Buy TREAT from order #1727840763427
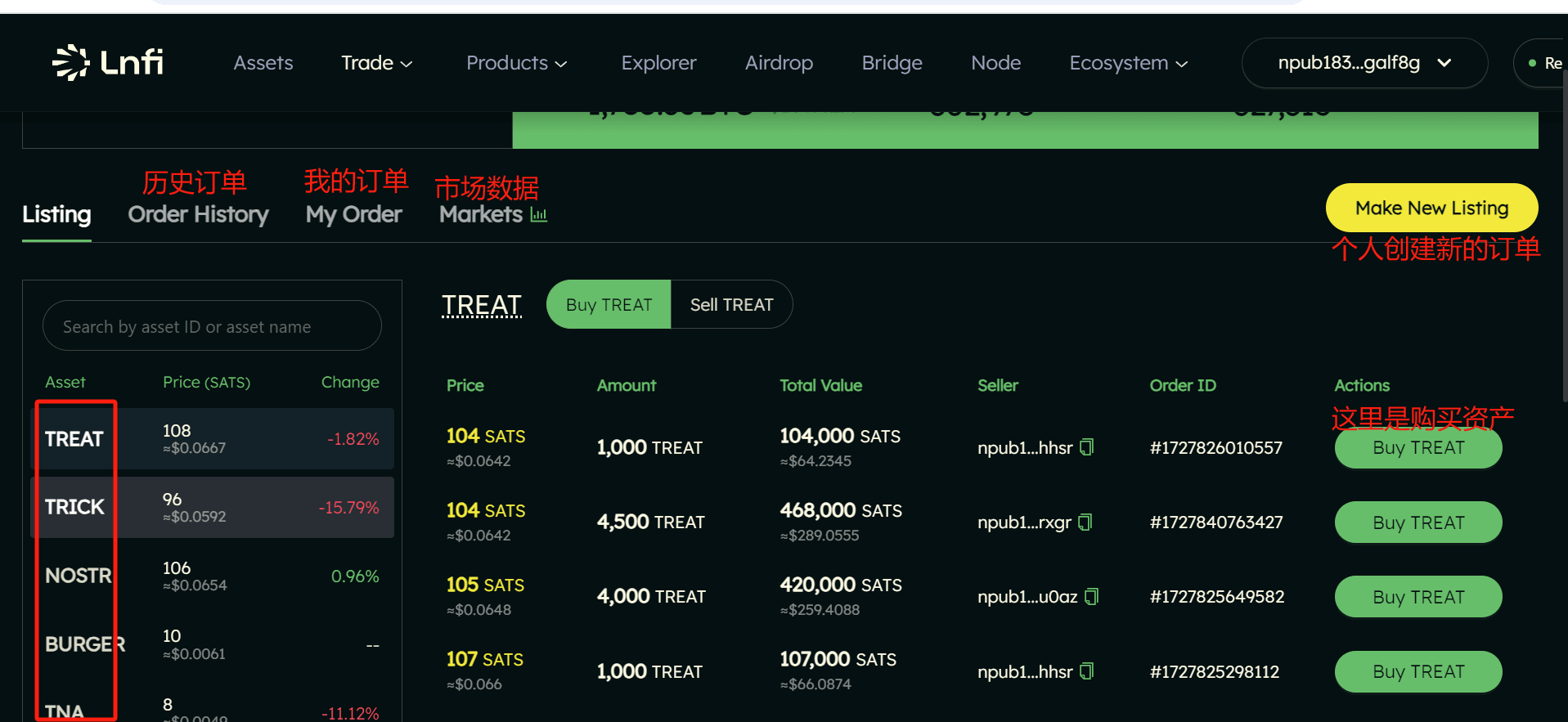Screen dimensions: 1568x722 pyautogui.click(x=1417, y=522)
